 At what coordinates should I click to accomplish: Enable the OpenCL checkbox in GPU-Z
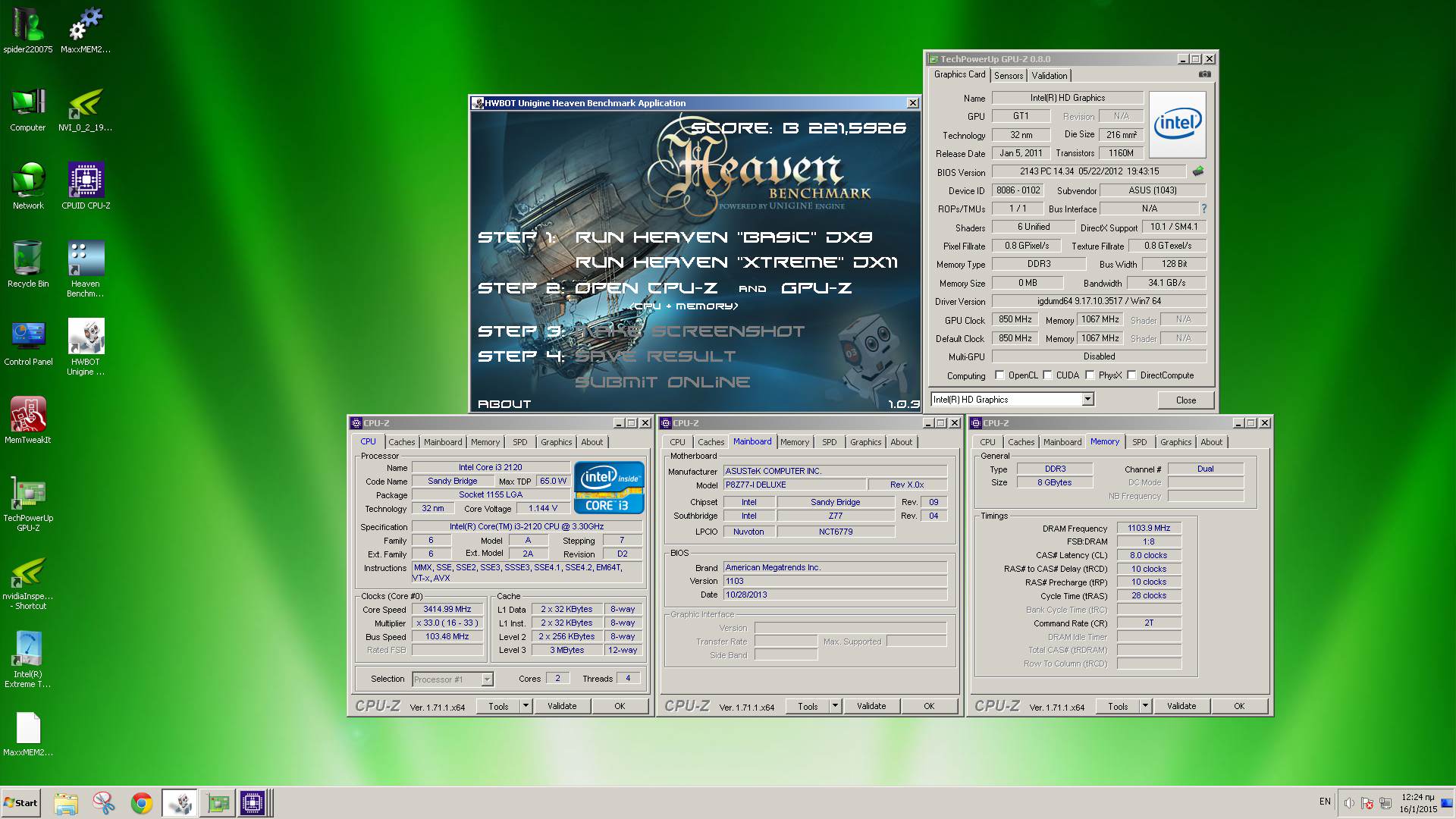(x=999, y=375)
